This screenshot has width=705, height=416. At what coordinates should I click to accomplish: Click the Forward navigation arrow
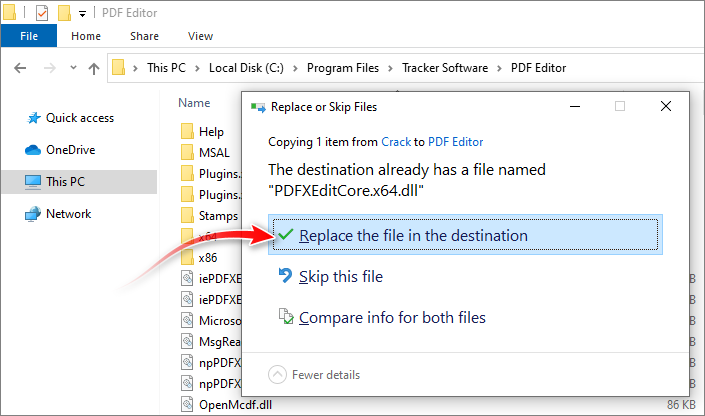click(49, 68)
